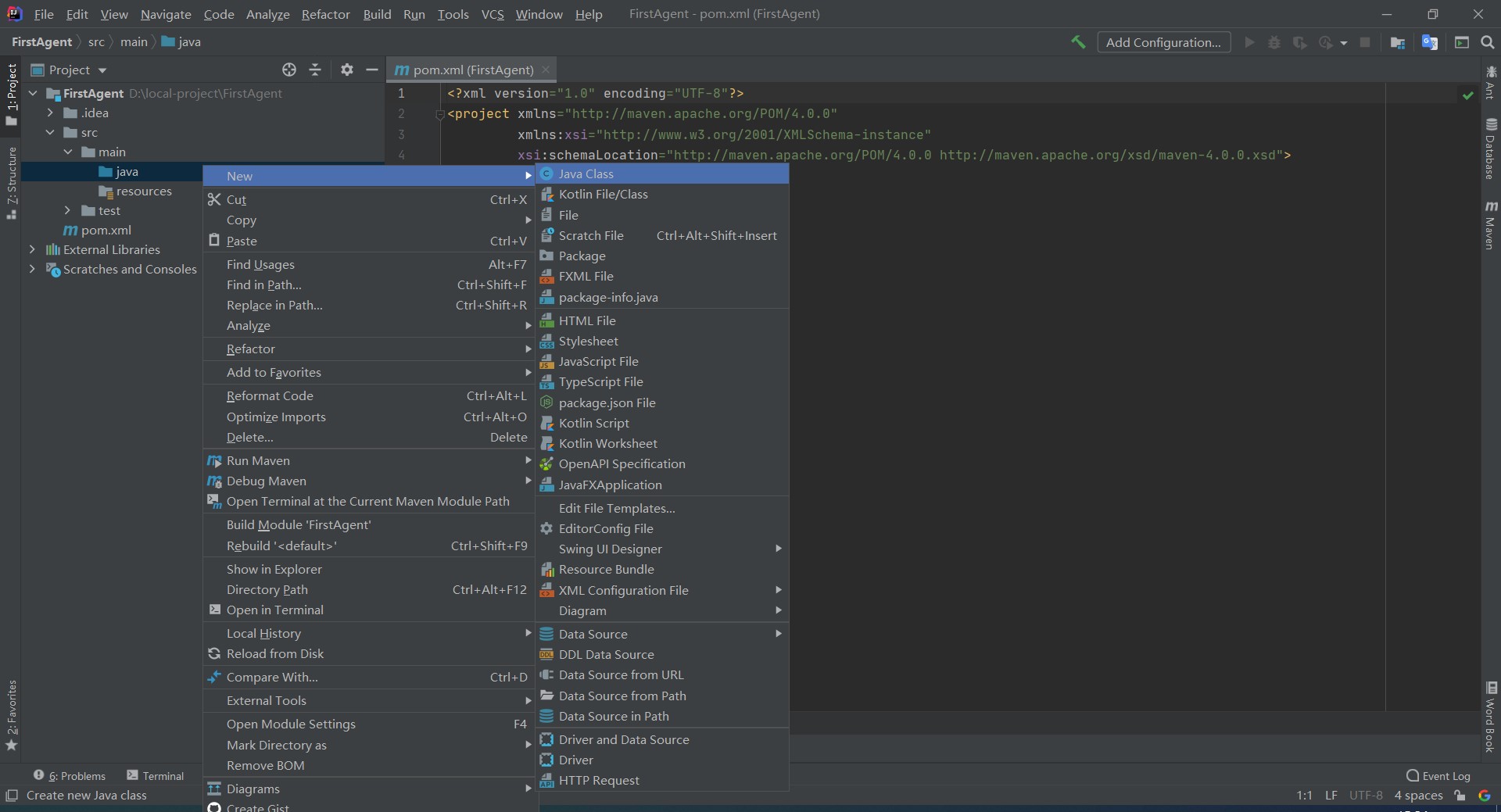Screen dimensions: 1501x812
Task: Select Compare With... in context menu
Action: [x=369, y=678]
